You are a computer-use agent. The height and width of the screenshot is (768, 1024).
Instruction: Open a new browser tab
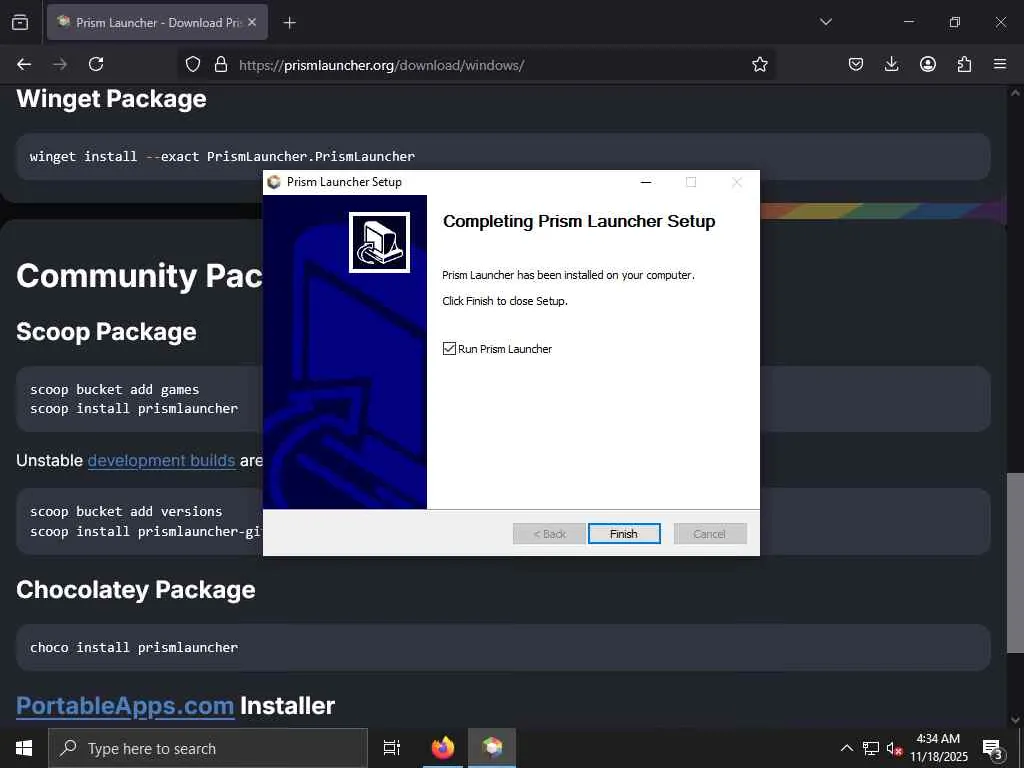(x=289, y=23)
